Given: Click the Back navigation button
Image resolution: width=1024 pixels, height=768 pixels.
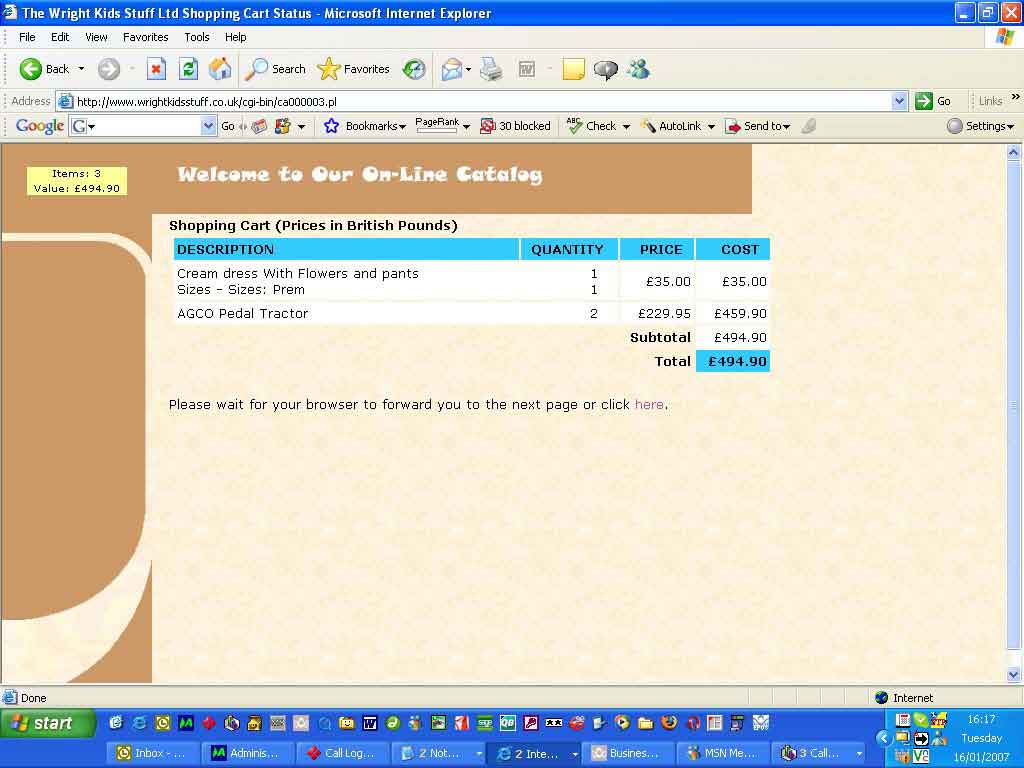Looking at the screenshot, I should (x=45, y=69).
